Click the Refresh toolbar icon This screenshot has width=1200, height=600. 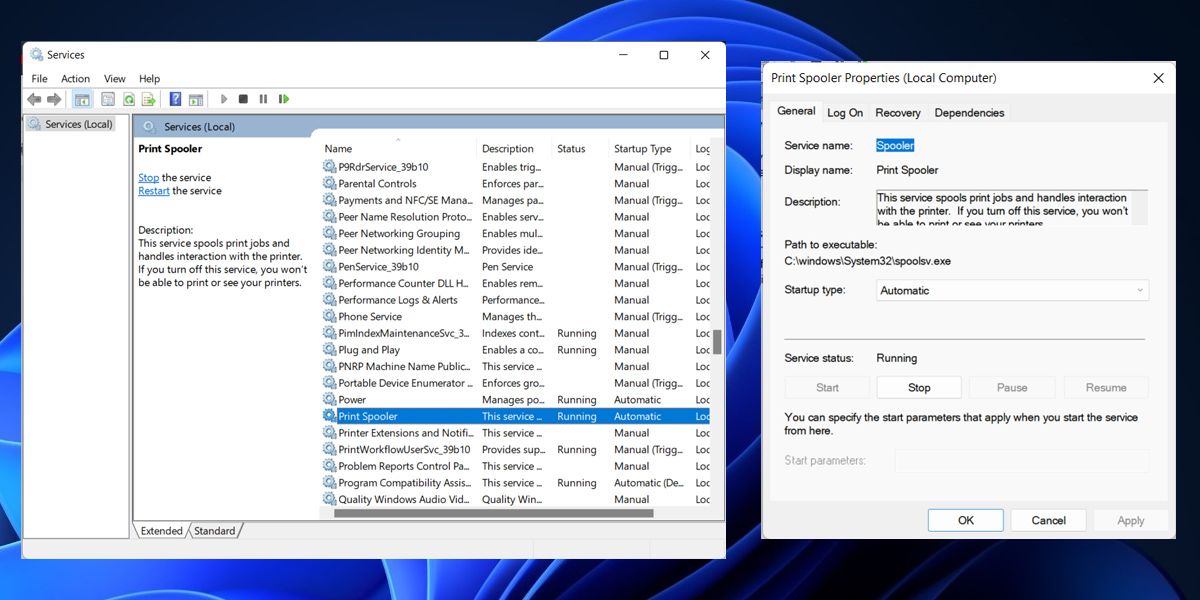[129, 99]
